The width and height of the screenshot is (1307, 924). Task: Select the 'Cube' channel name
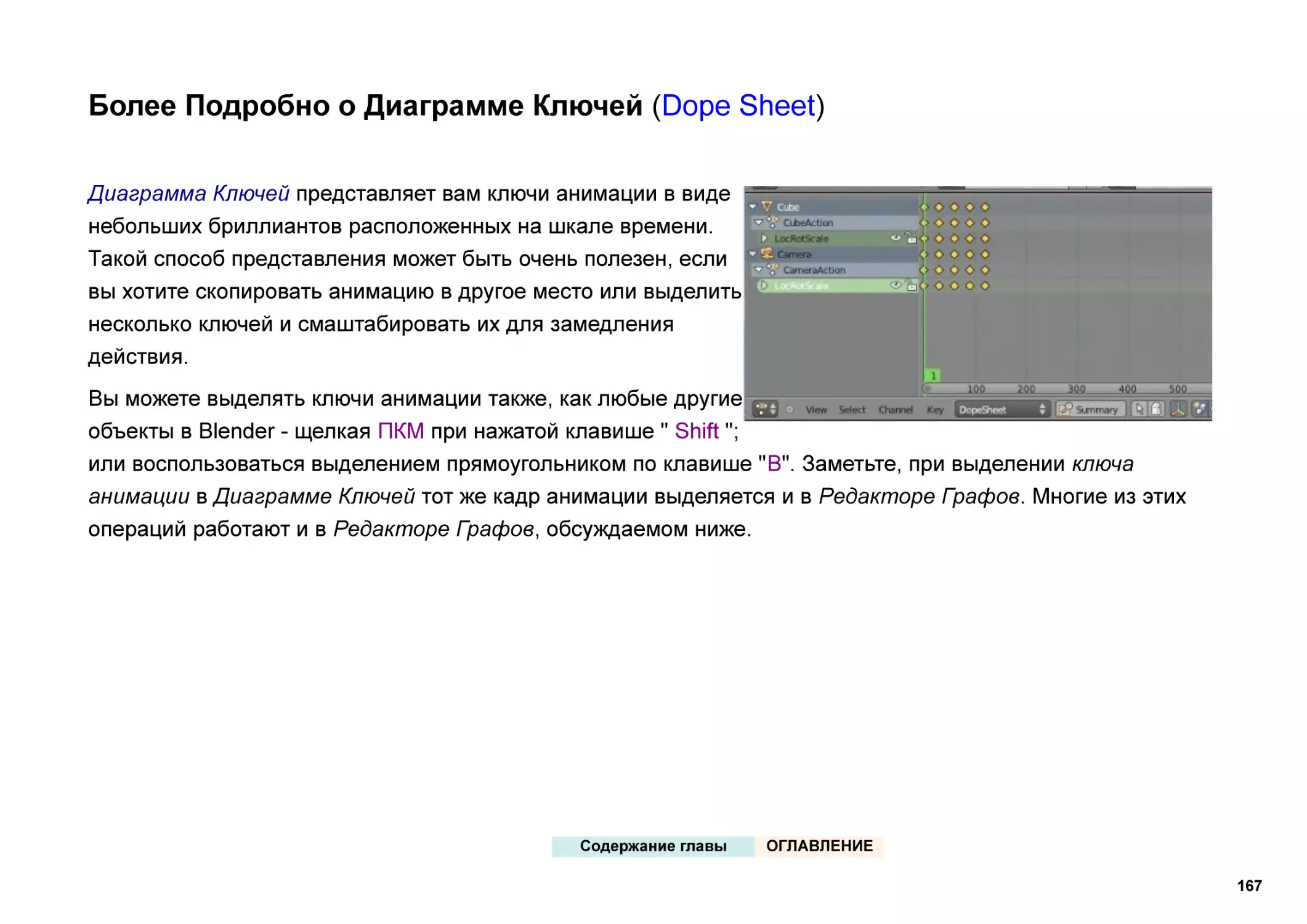click(x=788, y=207)
